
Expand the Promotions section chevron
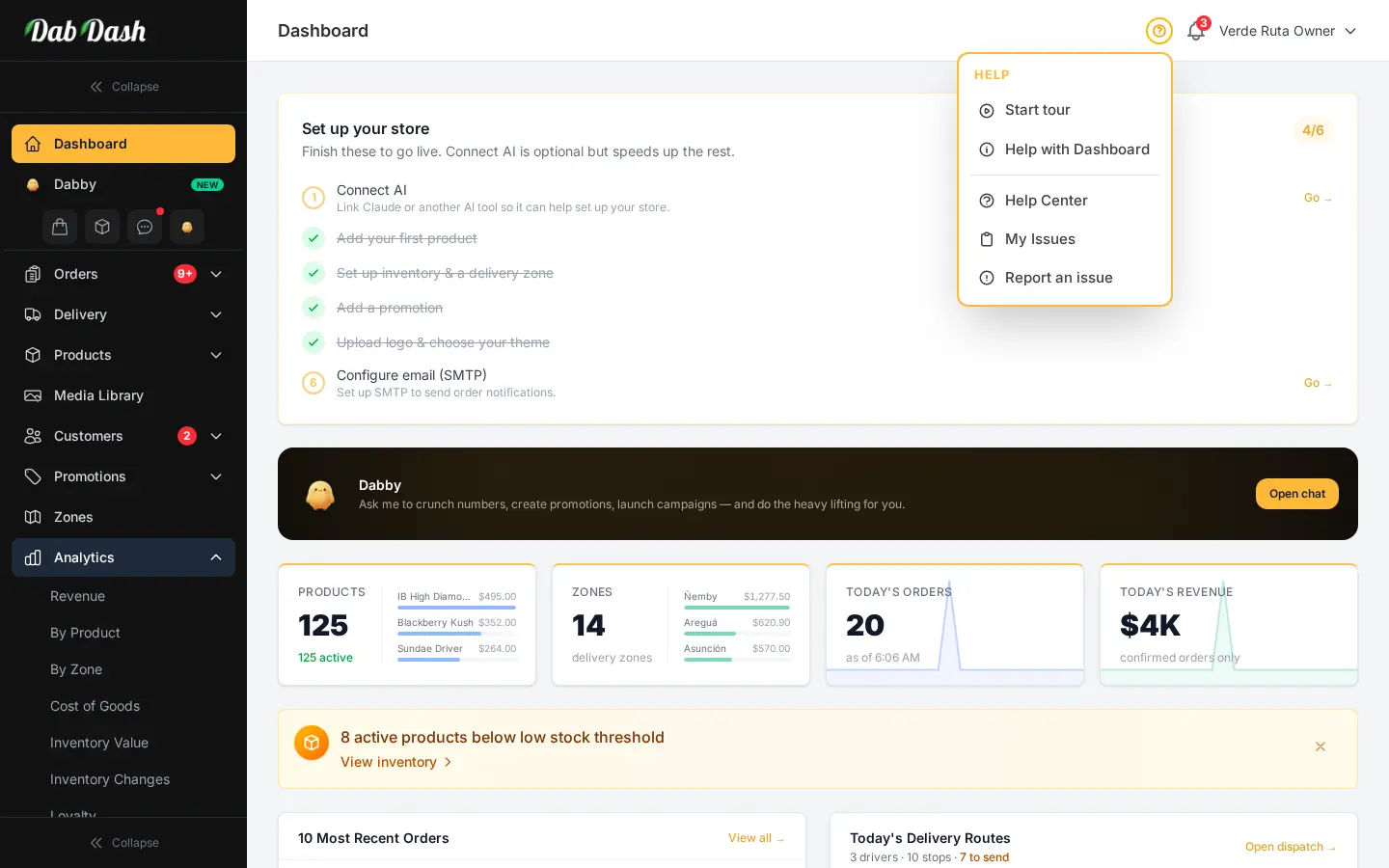[216, 476]
